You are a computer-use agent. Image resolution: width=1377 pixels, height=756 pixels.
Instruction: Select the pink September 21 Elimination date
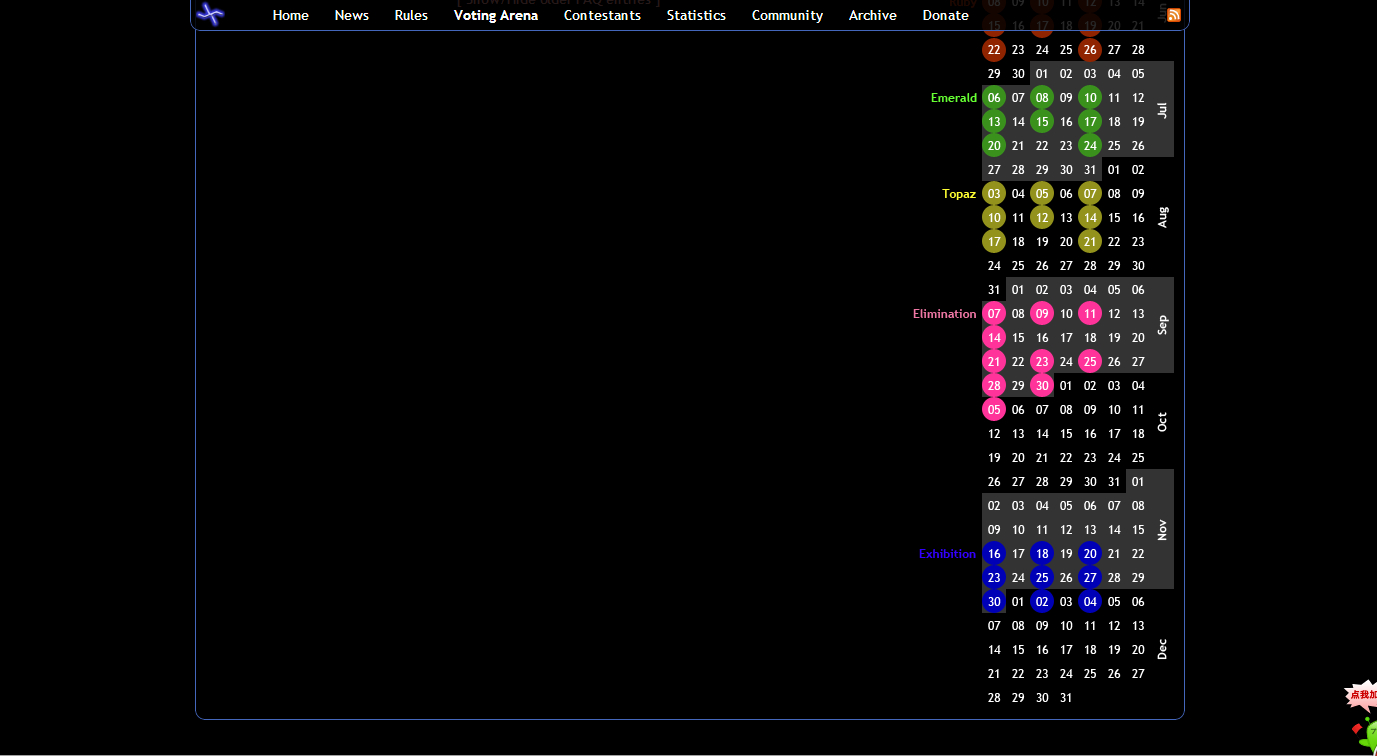tap(994, 362)
